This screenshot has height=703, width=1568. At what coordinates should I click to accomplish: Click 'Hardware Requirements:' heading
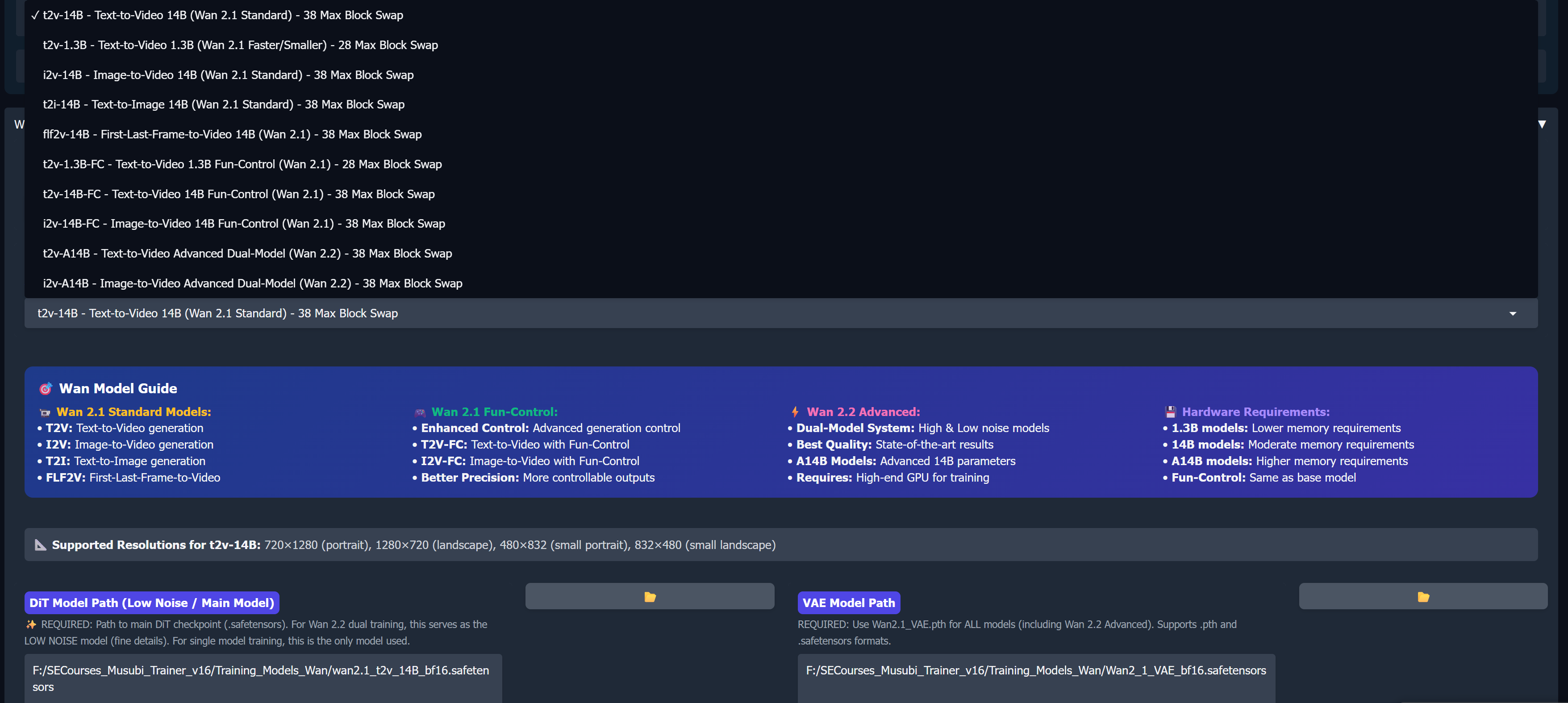1256,412
